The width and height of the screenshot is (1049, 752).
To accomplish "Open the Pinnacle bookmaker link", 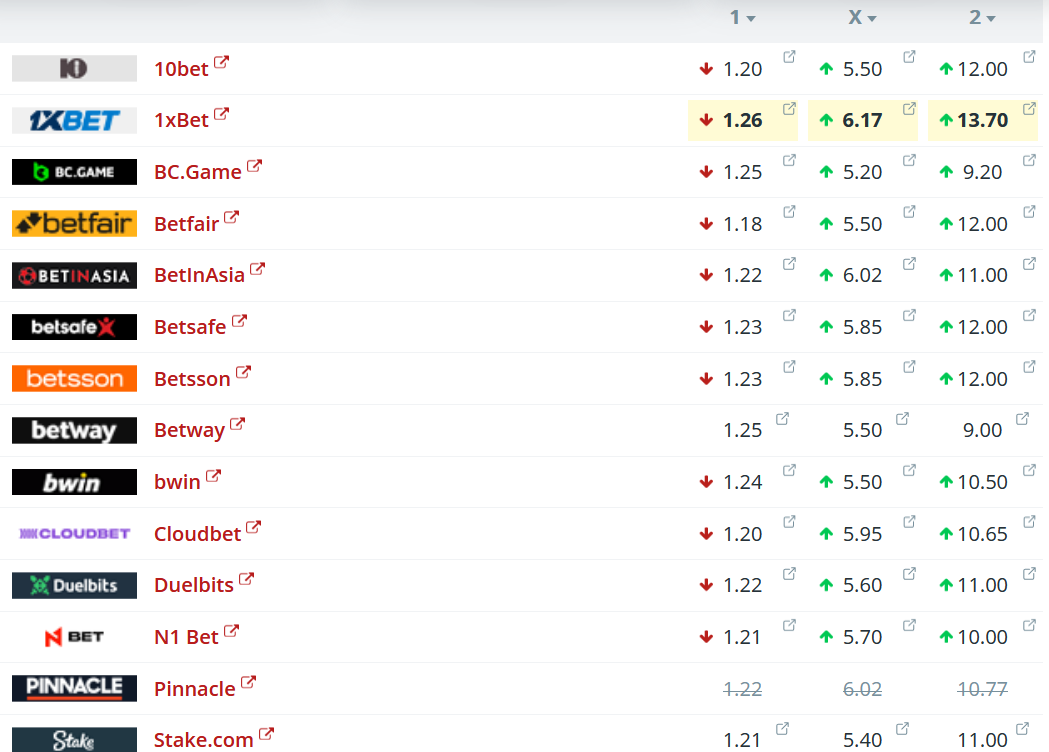I will point(195,688).
